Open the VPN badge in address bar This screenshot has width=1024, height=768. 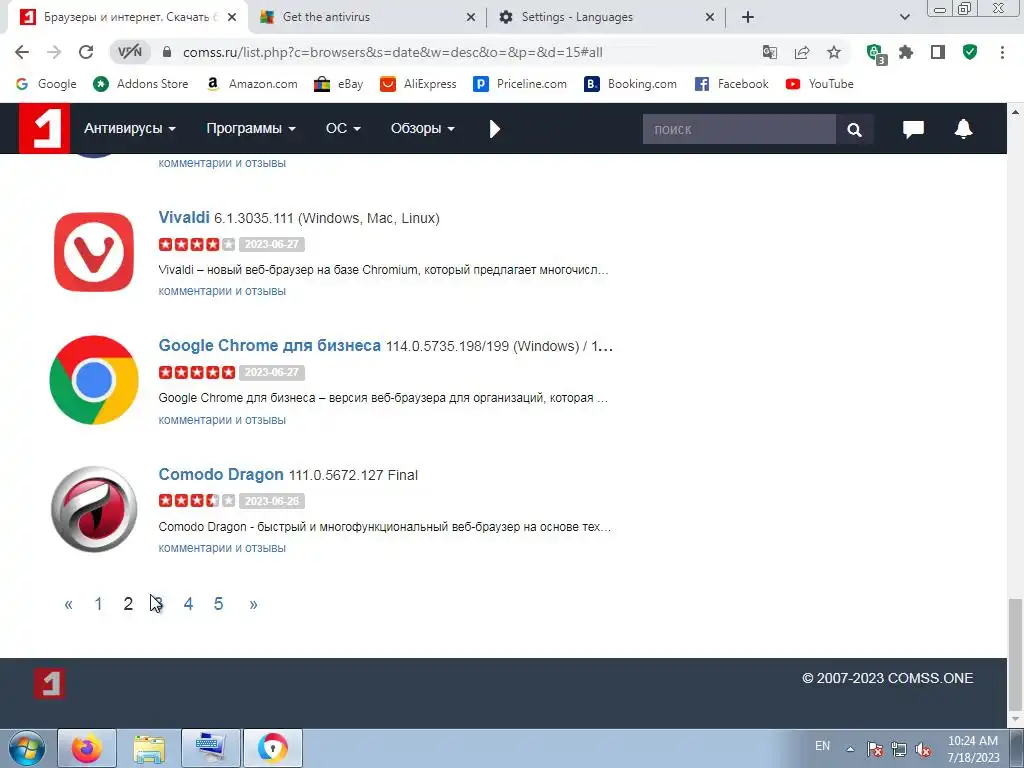130,52
